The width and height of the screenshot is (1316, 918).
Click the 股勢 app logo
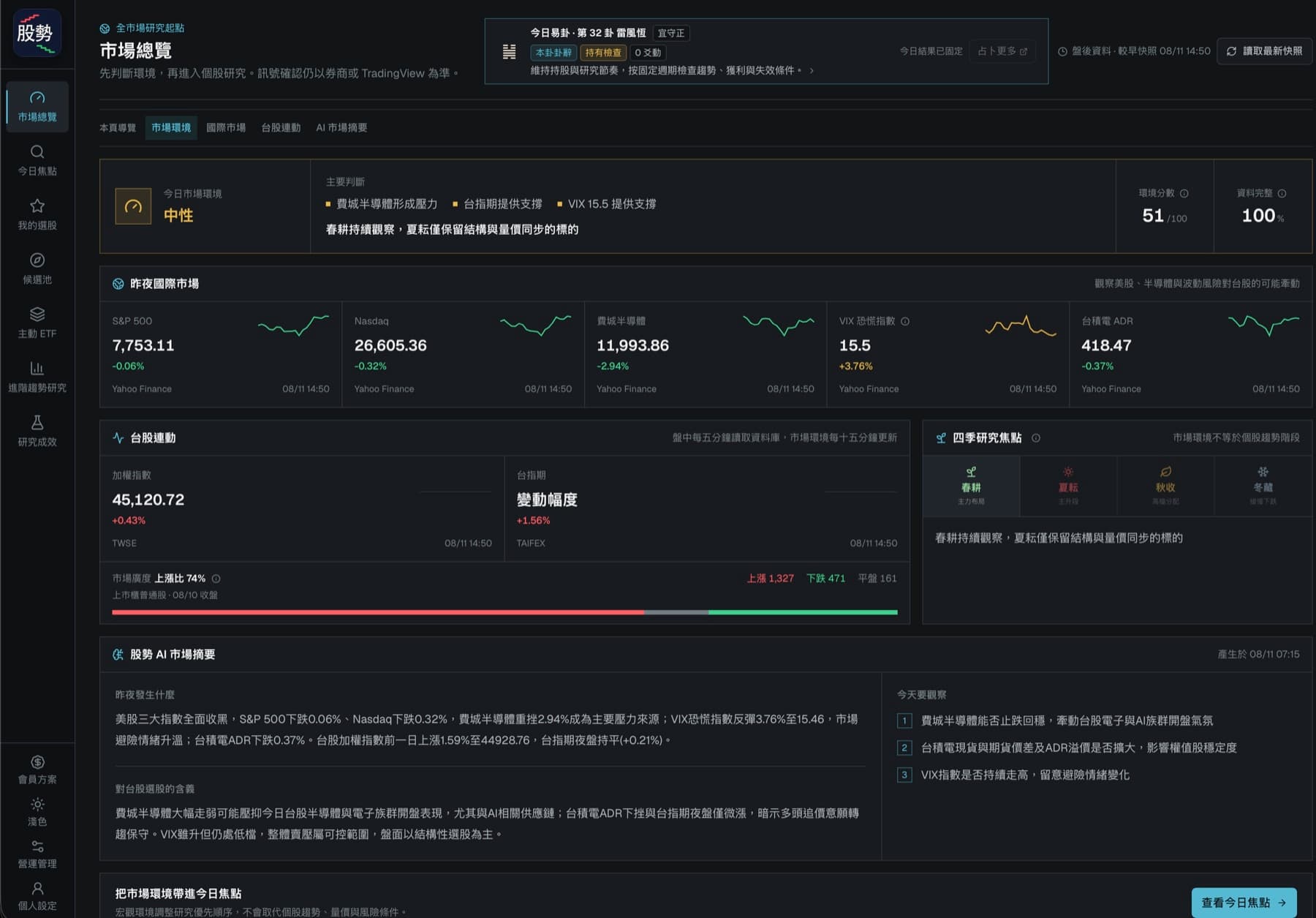click(x=37, y=34)
